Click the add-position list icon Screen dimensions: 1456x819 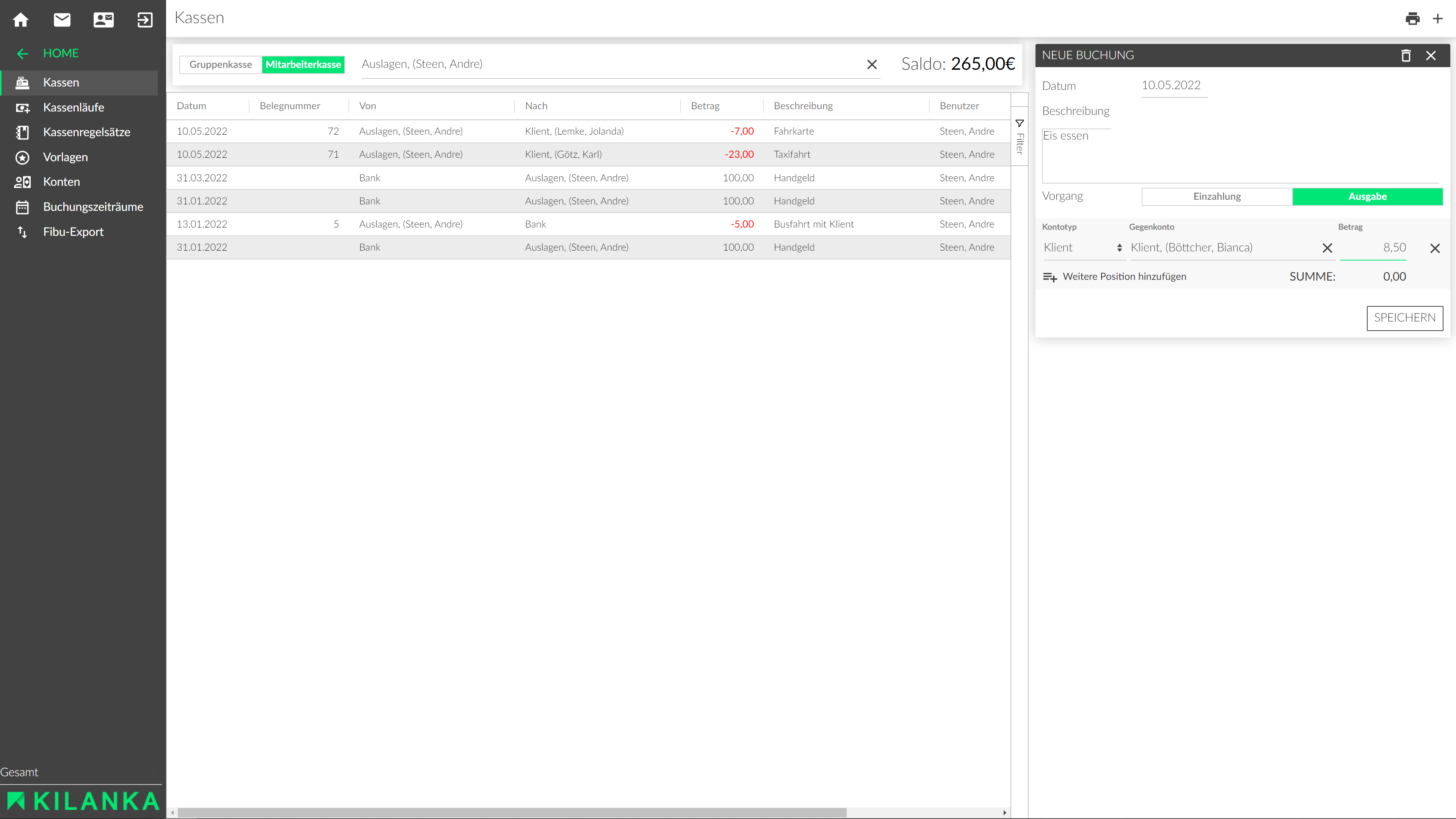tap(1050, 277)
